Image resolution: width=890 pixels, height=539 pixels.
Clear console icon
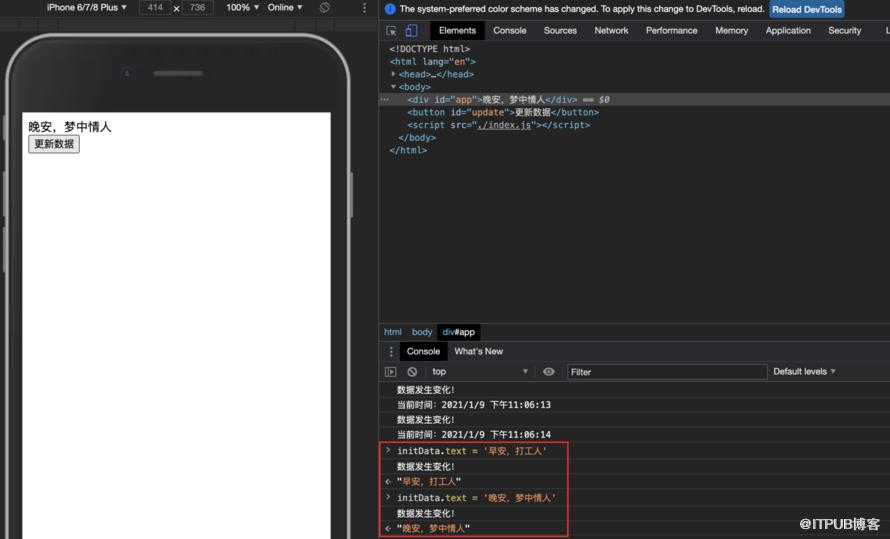click(x=412, y=372)
